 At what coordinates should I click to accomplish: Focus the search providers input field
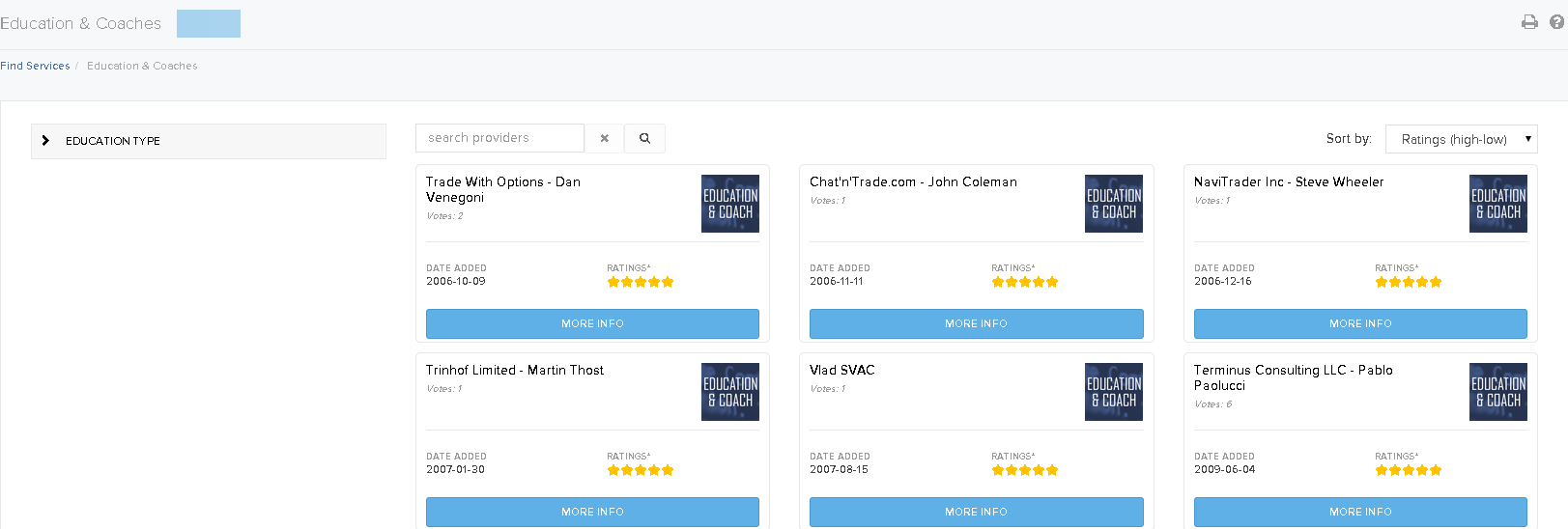[x=499, y=138]
